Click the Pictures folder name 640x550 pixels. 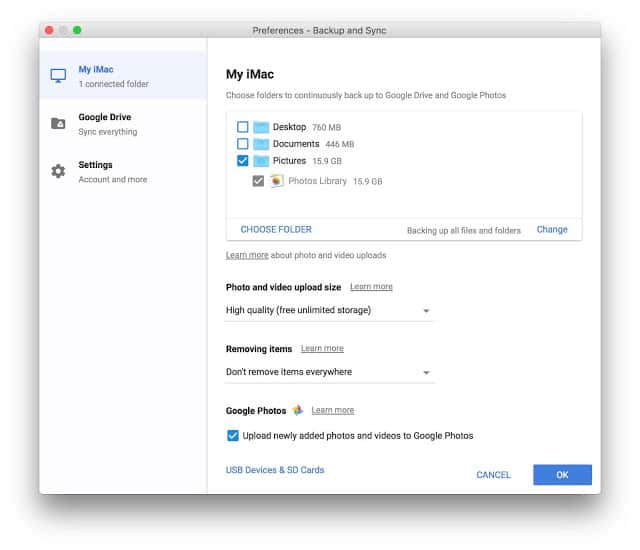click(289, 161)
